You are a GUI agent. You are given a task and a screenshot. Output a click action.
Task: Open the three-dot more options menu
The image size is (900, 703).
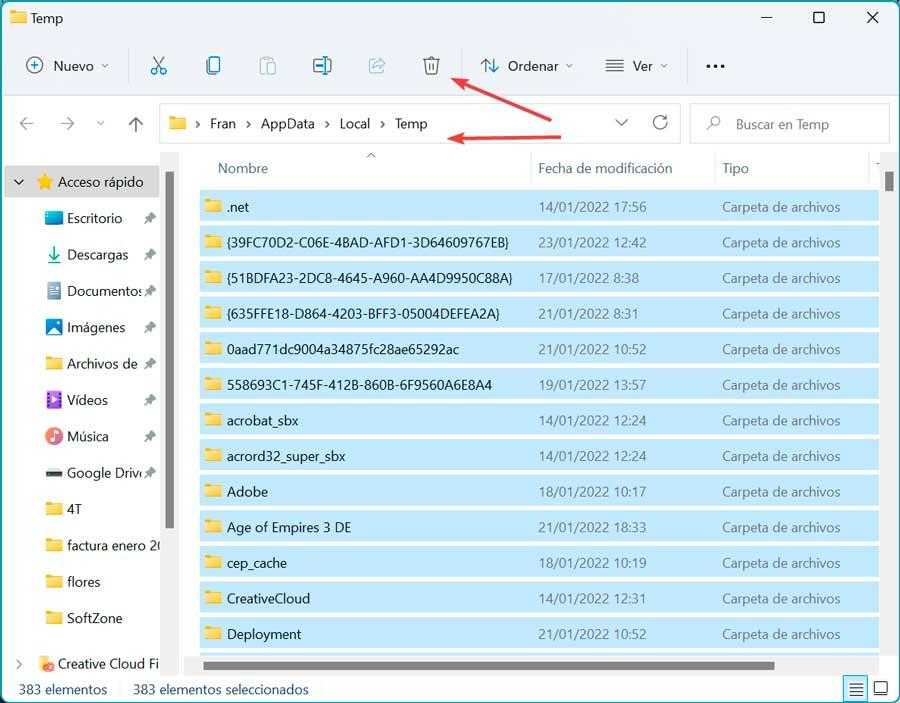click(x=715, y=66)
